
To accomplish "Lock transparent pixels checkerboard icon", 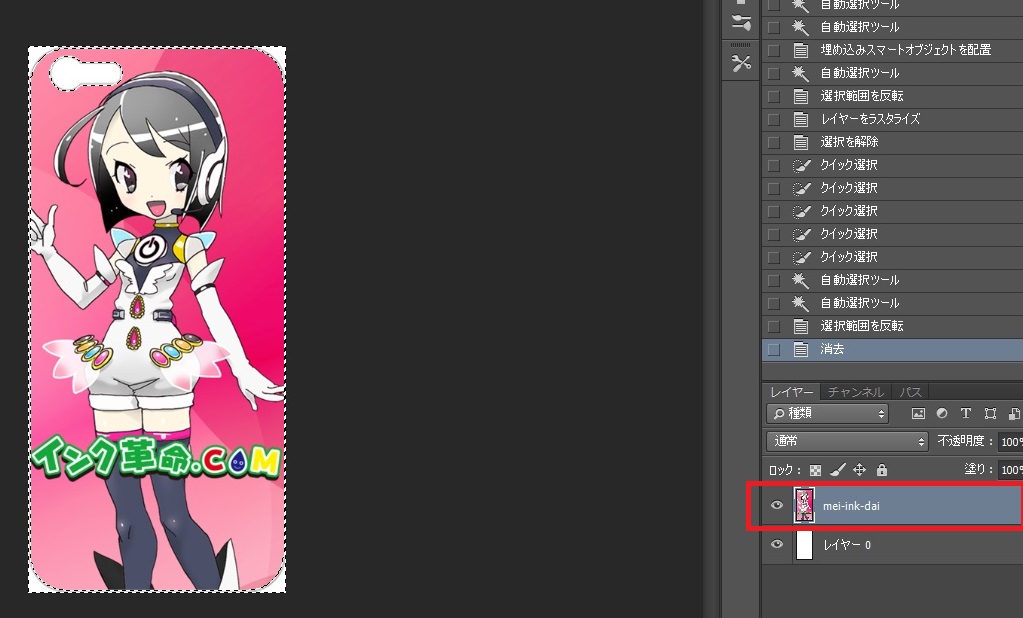I will pyautogui.click(x=816, y=470).
